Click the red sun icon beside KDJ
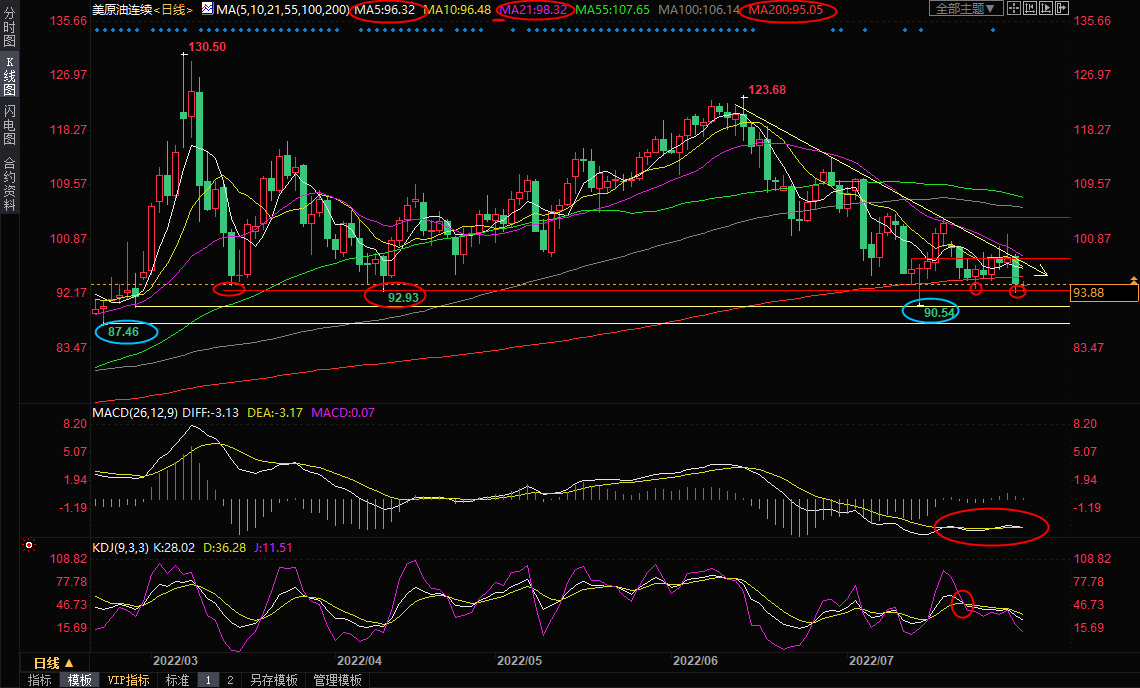The height and width of the screenshot is (688, 1140). pos(29,546)
